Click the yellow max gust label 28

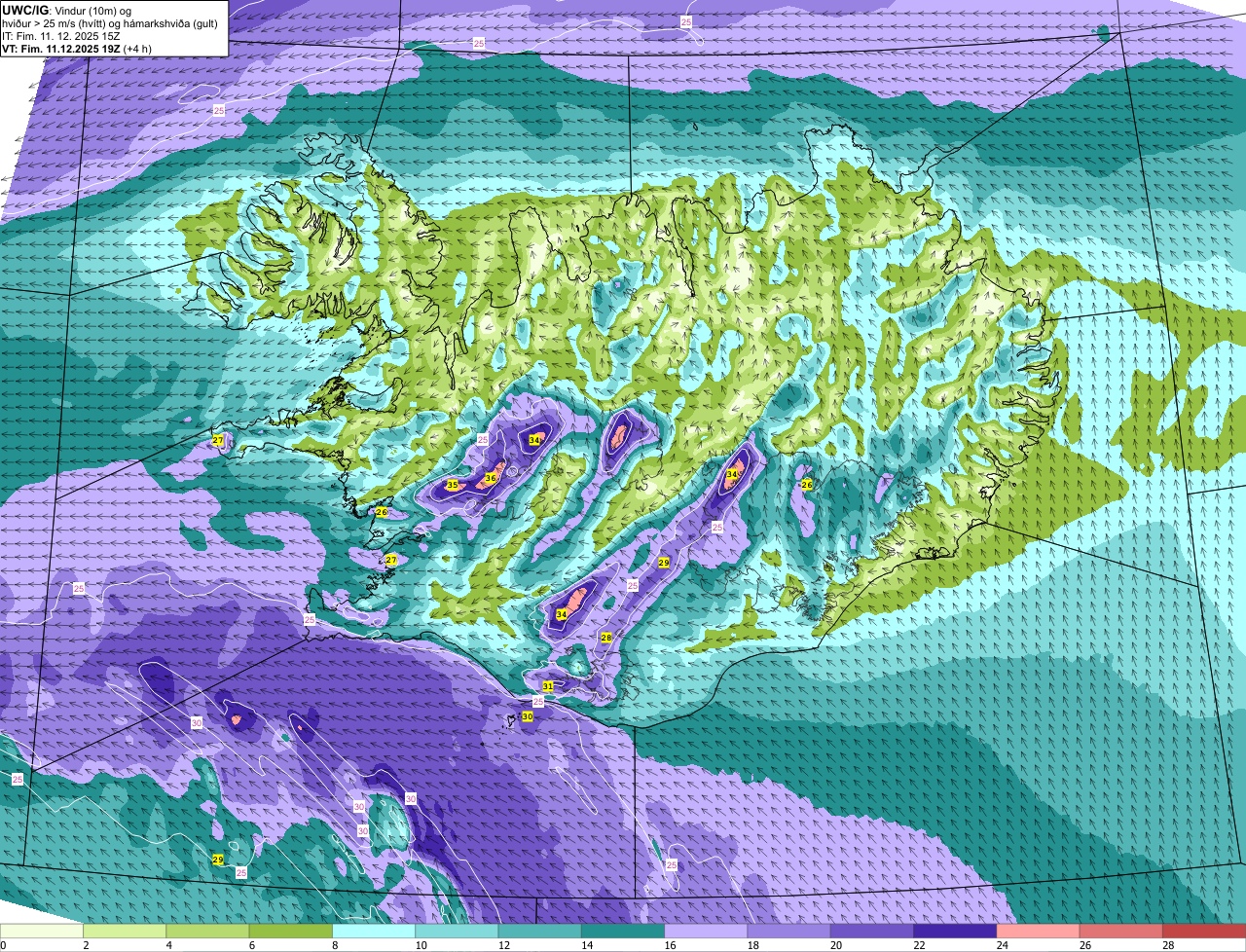click(x=605, y=638)
